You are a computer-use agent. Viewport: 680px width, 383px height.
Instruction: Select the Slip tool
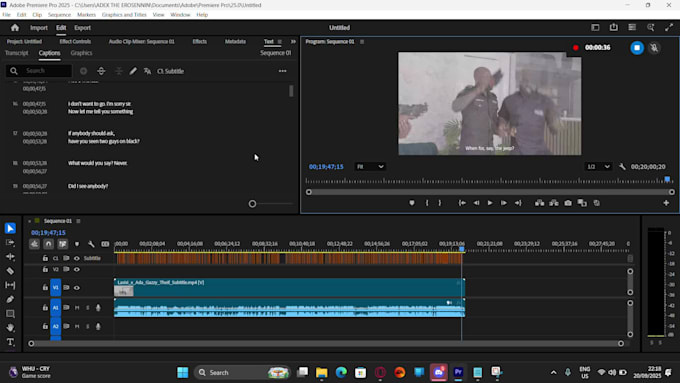(10, 285)
